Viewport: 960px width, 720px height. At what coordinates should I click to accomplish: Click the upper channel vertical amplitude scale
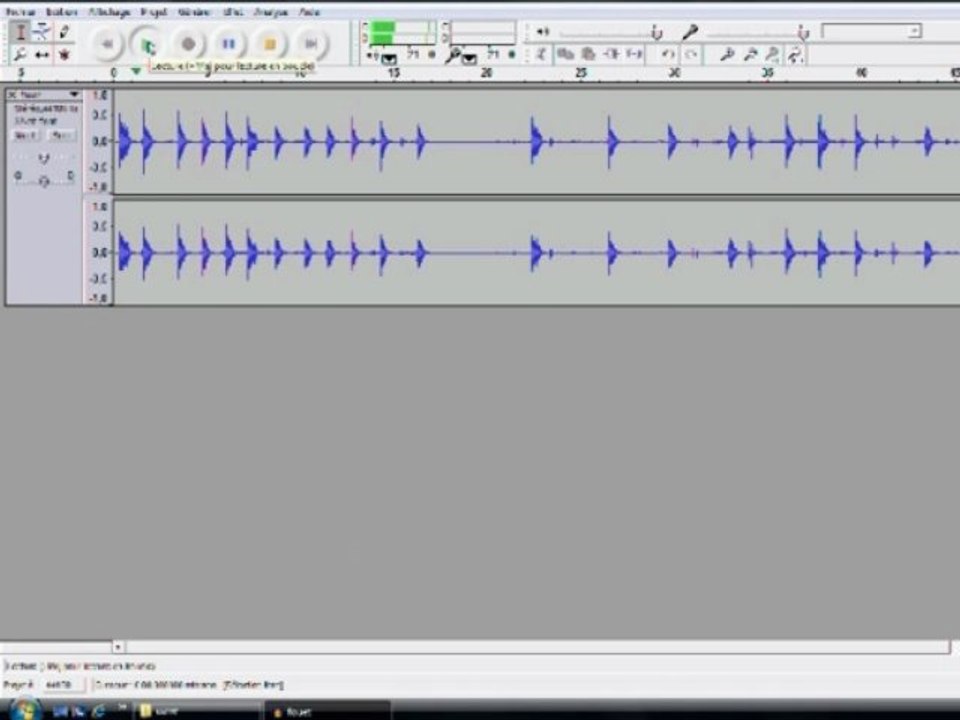pos(99,141)
